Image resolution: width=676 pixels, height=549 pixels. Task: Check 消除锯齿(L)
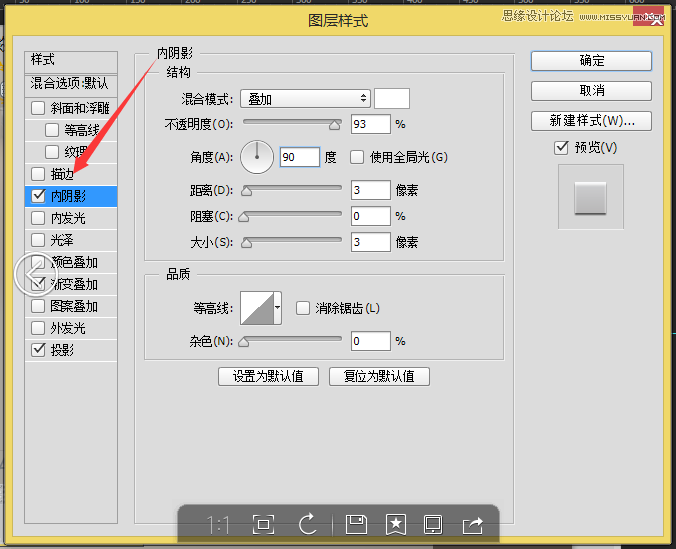click(x=303, y=308)
